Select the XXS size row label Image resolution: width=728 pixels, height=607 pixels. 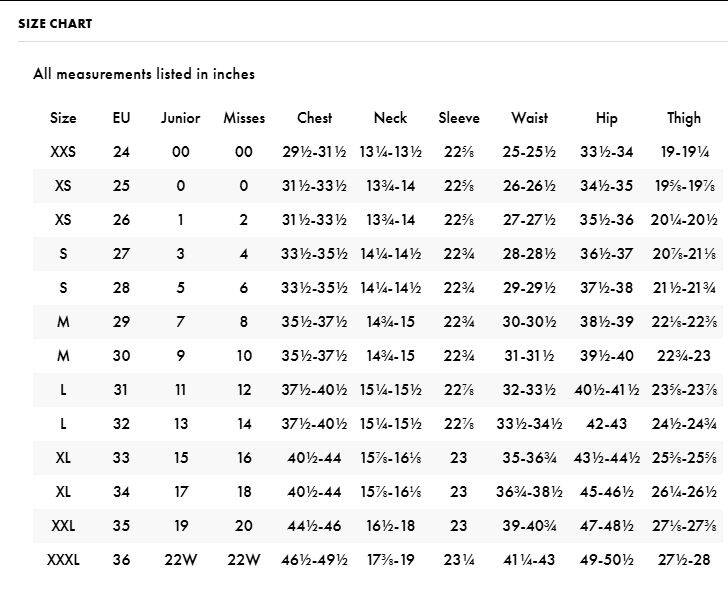pos(63,152)
